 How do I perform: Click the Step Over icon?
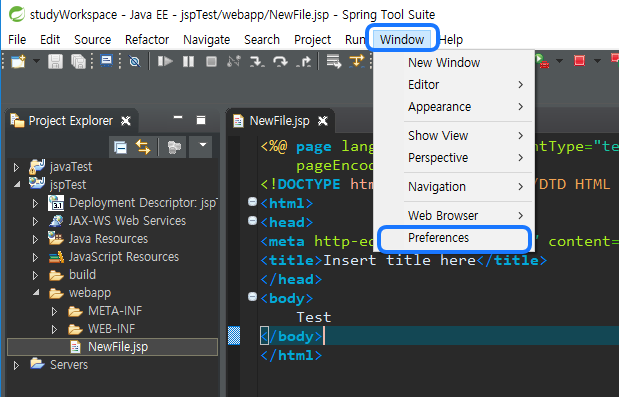(x=280, y=62)
